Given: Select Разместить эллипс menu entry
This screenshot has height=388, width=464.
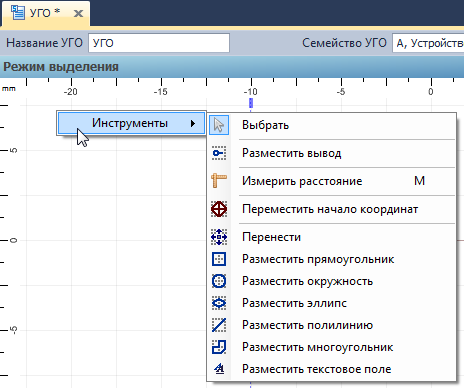Looking at the screenshot, I should (331, 303).
